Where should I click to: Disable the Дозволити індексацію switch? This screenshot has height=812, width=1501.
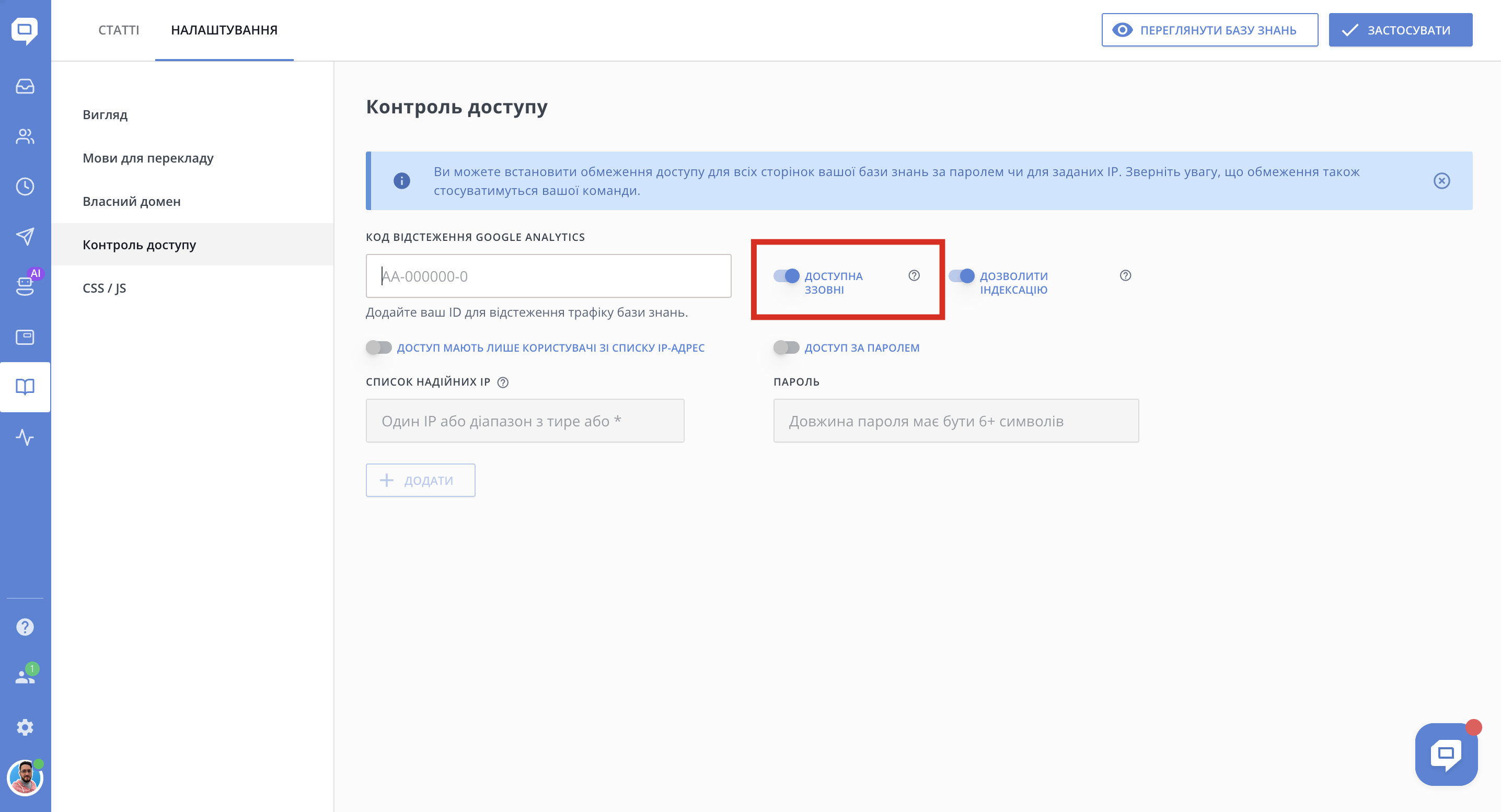pos(961,275)
